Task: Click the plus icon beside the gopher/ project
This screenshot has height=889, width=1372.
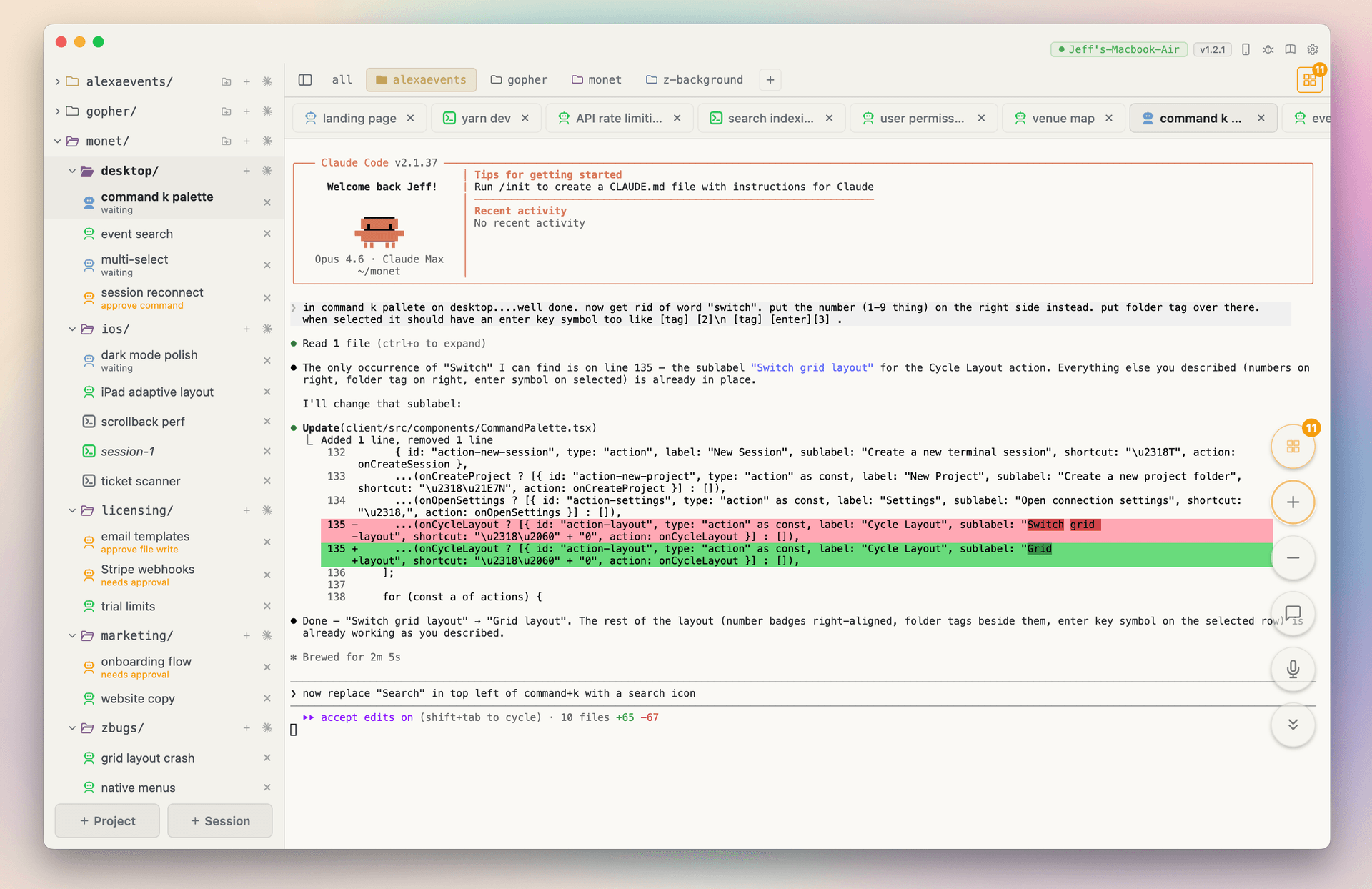Action: point(247,111)
